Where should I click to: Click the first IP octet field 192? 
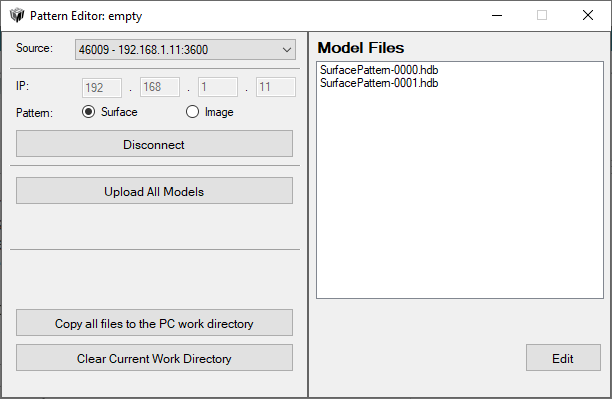point(102,87)
